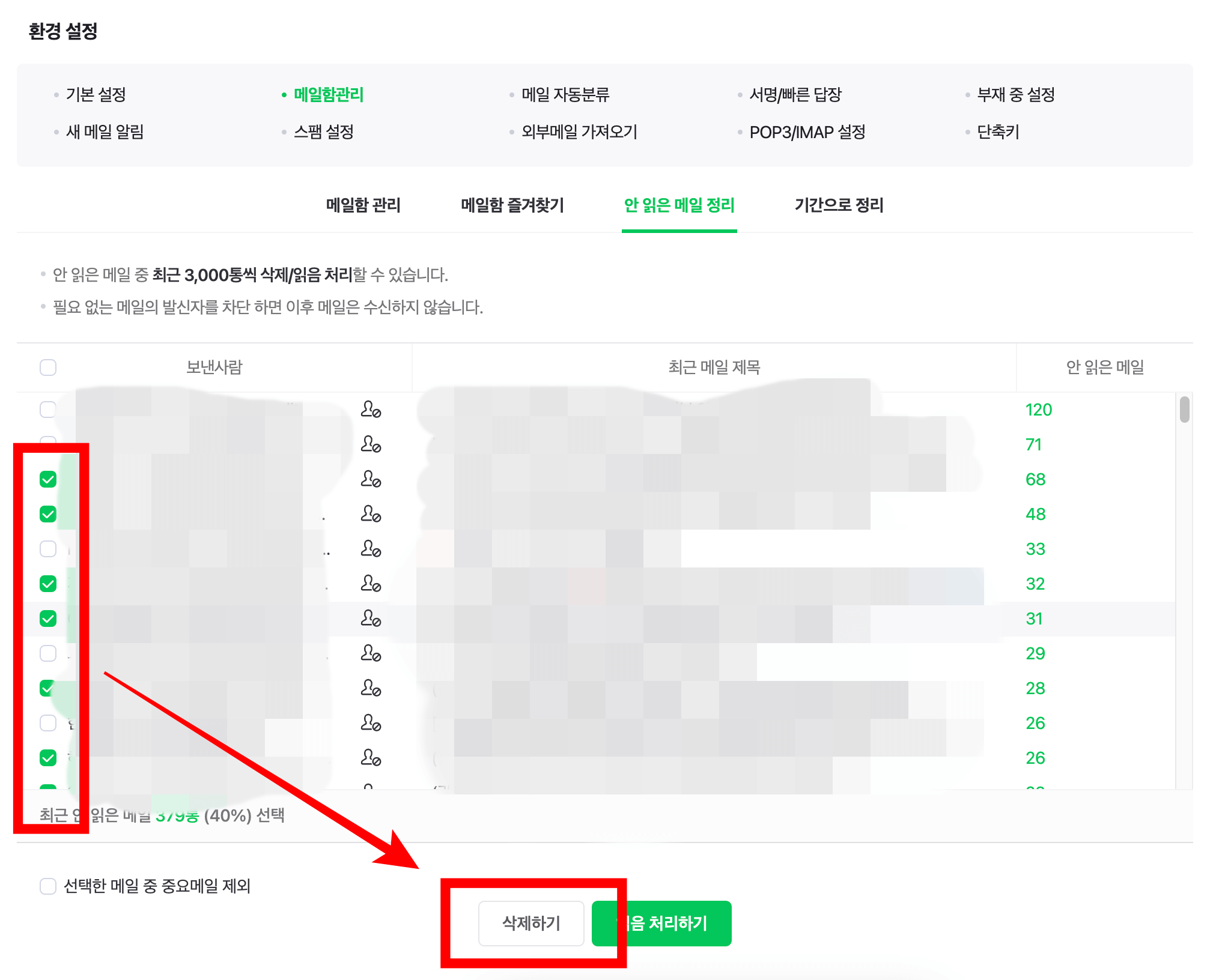Click the unread count 71
This screenshot has width=1228, height=980.
click(x=1033, y=444)
